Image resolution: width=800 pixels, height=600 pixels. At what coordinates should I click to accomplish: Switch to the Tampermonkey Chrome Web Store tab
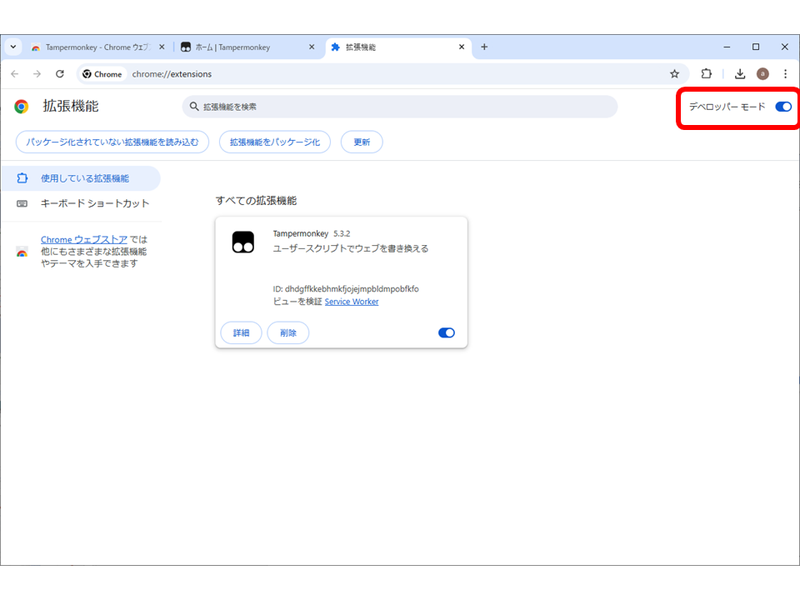97,47
